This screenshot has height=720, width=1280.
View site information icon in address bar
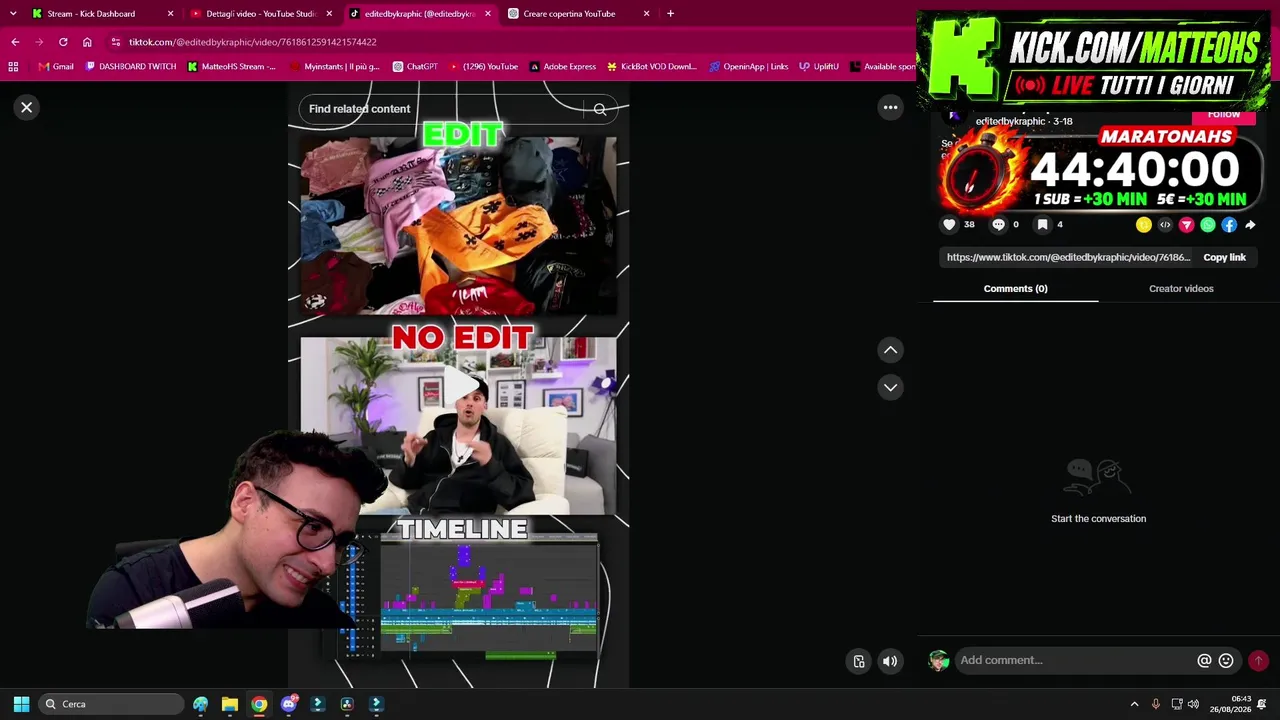click(116, 42)
